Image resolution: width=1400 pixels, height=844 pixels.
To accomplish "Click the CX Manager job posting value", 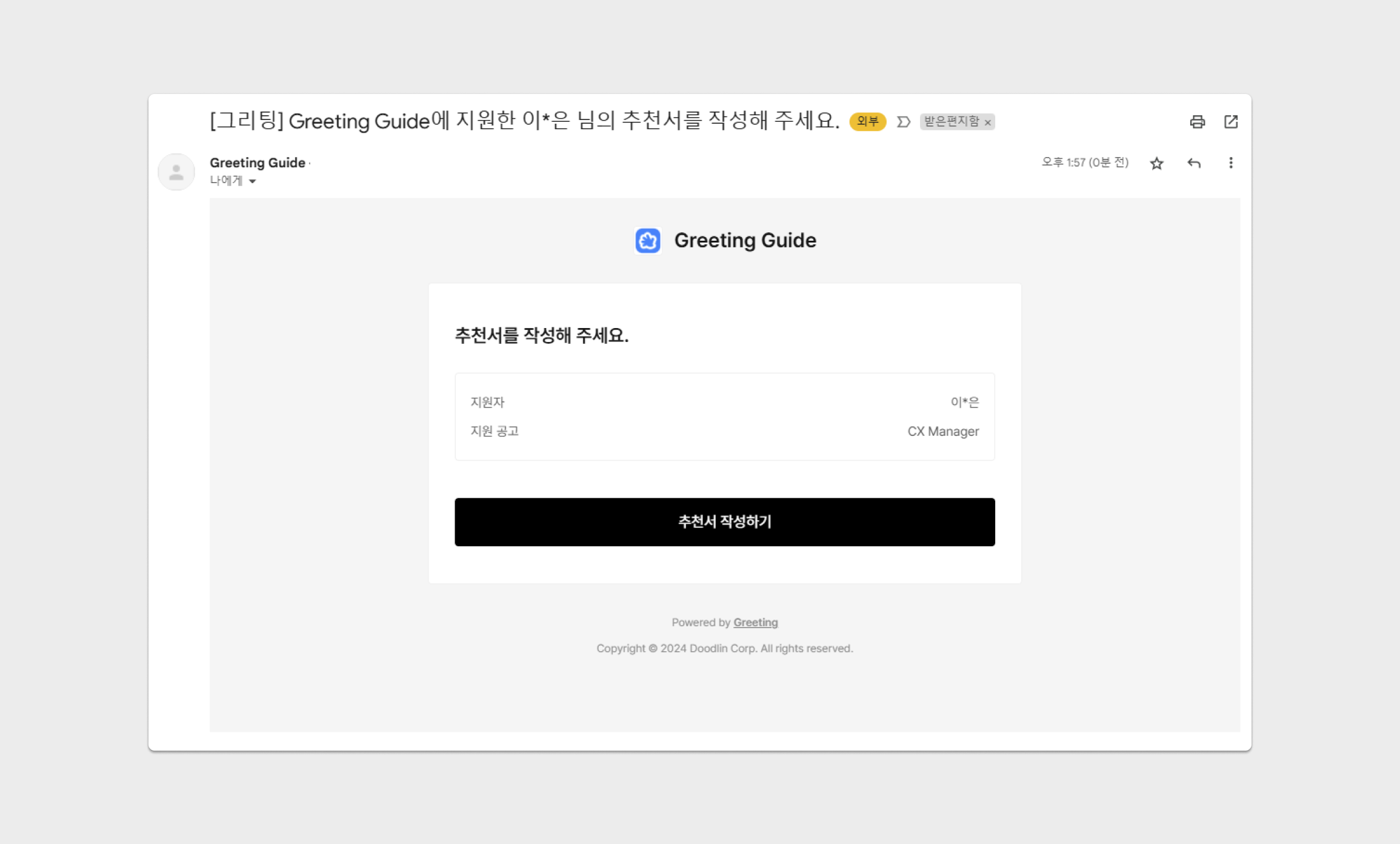I will 943,431.
